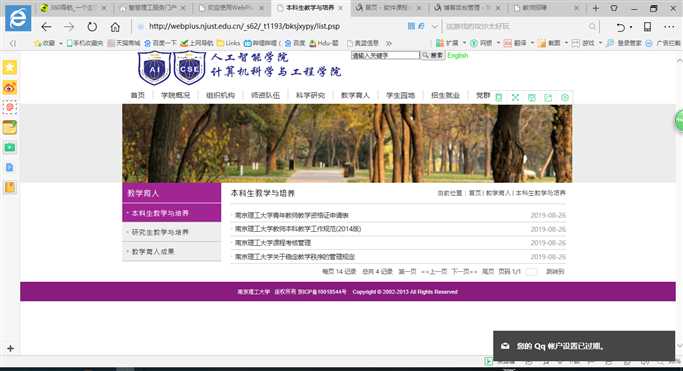Image resolution: width=683 pixels, height=371 pixels.
Task: Open Baidu bookmark in bookmarks bar
Action: (295, 43)
